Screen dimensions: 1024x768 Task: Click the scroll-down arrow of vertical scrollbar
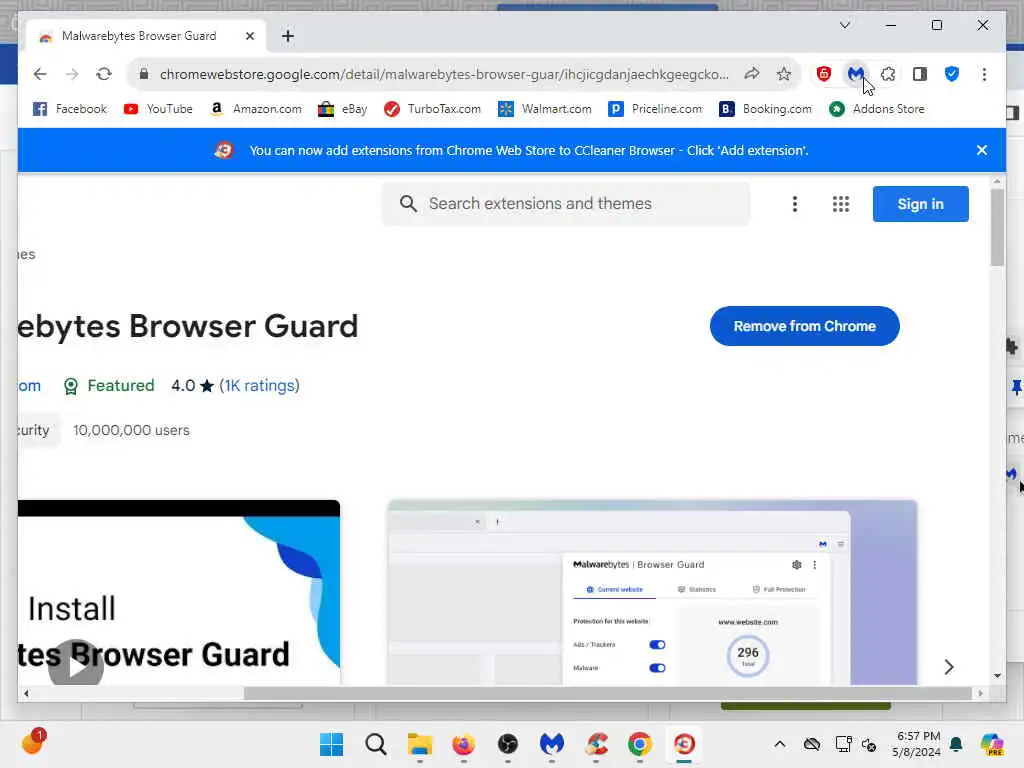tap(997, 675)
